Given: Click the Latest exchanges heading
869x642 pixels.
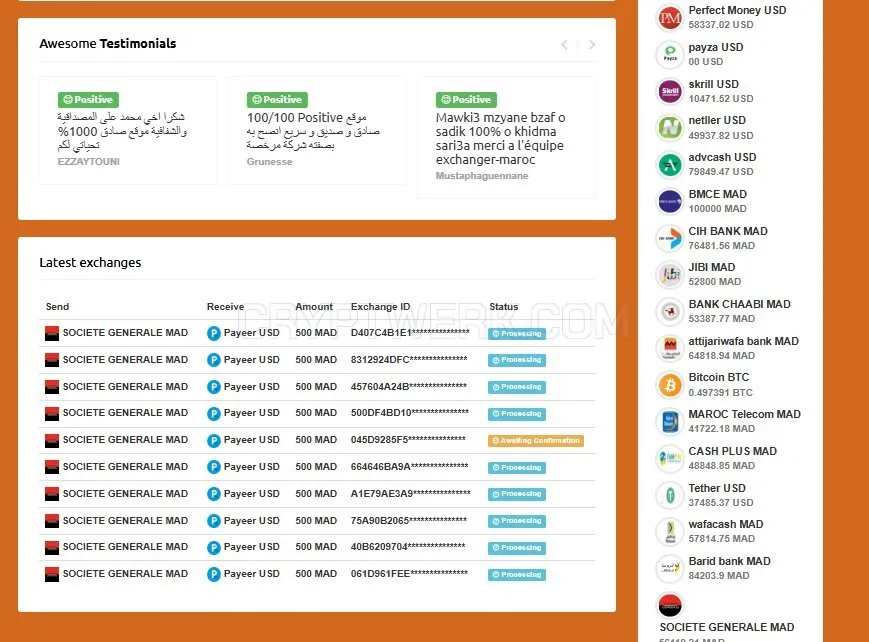Looking at the screenshot, I should (x=90, y=263).
